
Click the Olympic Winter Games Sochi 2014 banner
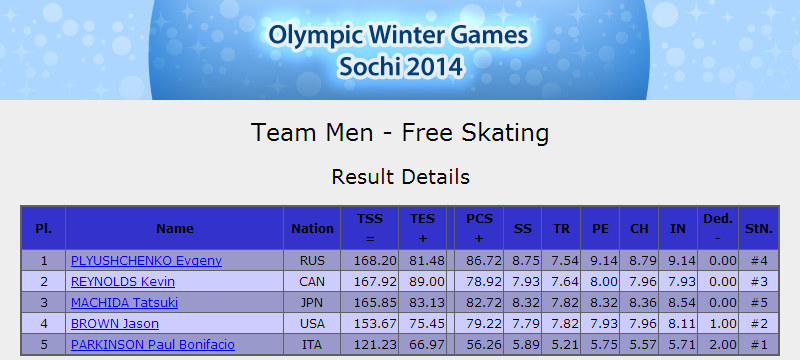(399, 50)
